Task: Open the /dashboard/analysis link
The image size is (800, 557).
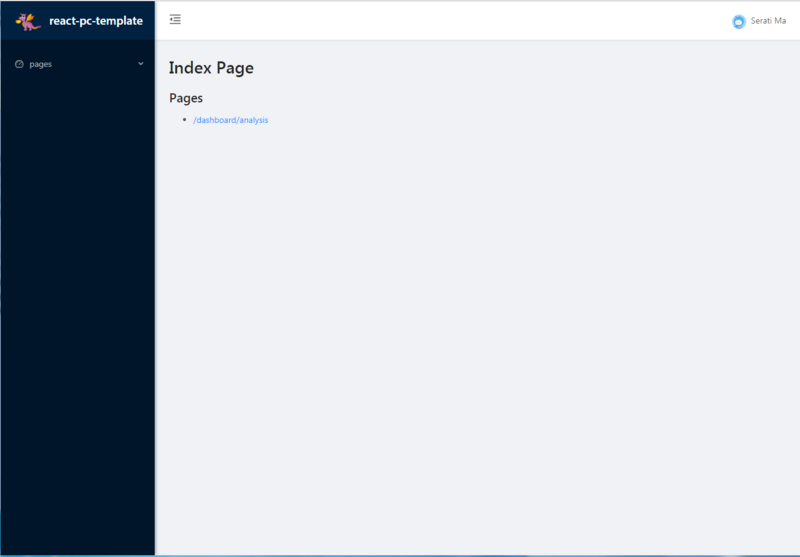Action: [231, 120]
